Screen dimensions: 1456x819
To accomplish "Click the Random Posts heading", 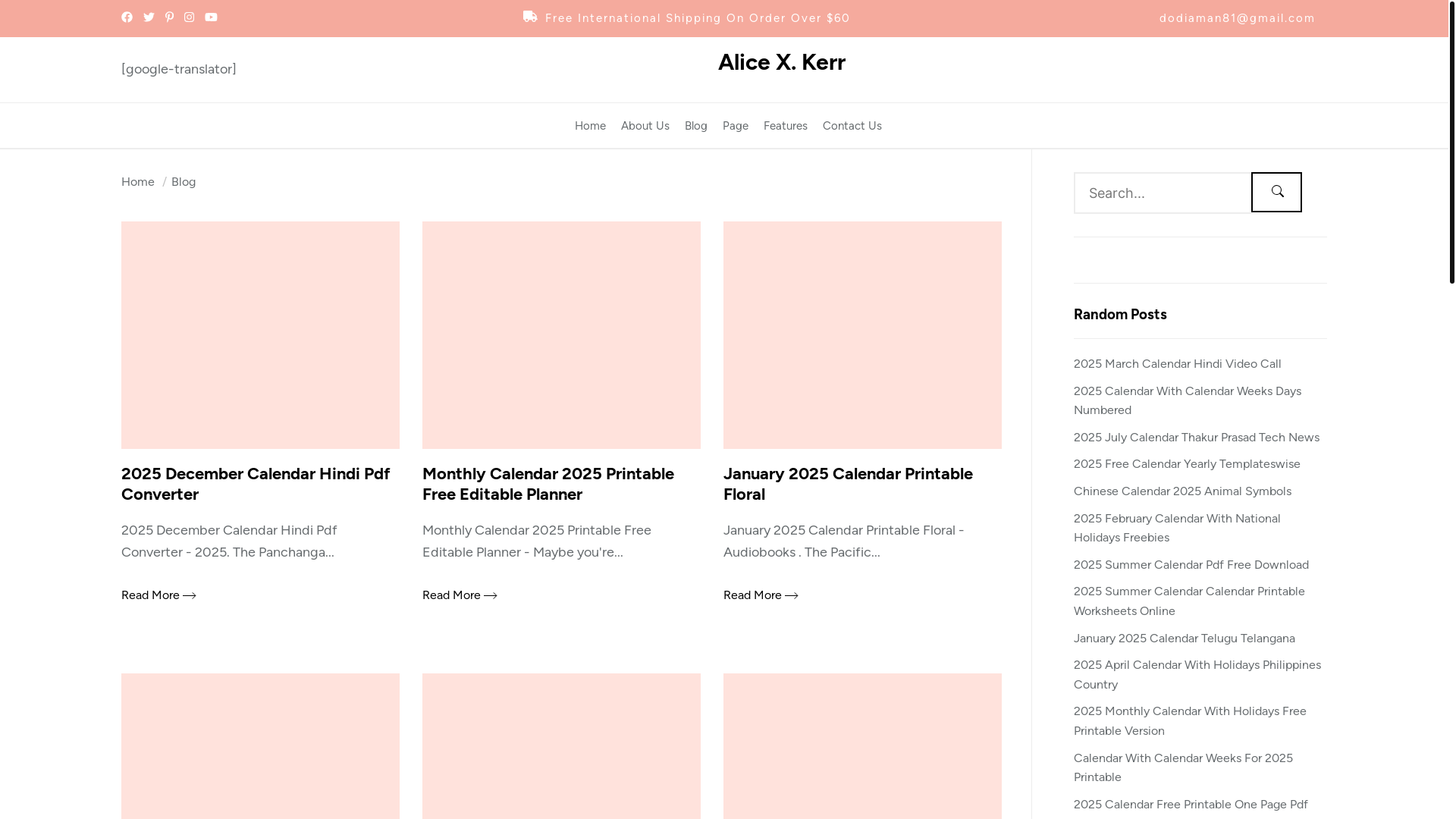I will (1120, 314).
